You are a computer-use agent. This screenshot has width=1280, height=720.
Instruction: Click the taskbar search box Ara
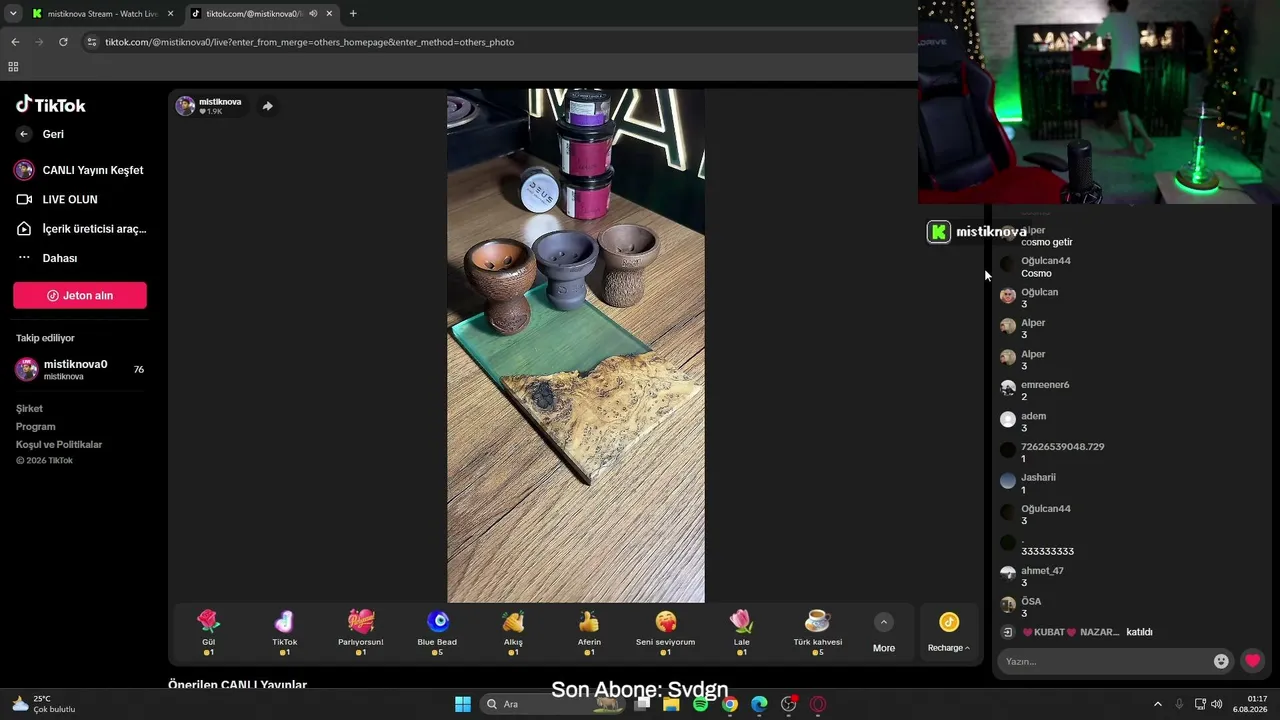point(552,704)
